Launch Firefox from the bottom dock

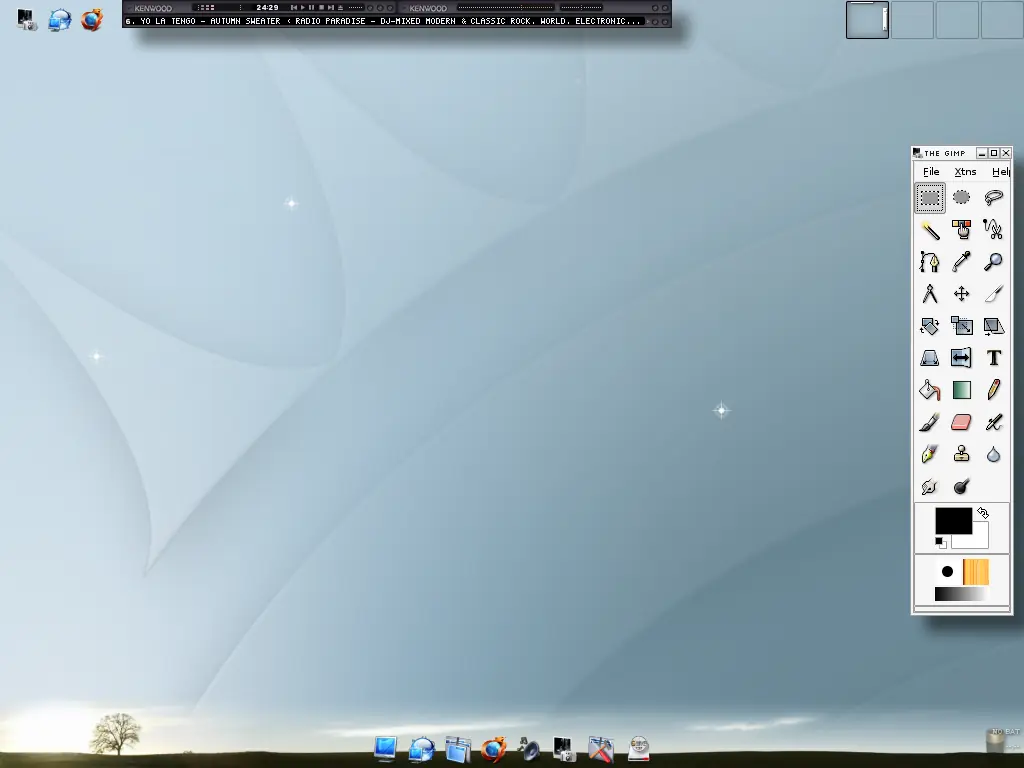click(x=494, y=749)
